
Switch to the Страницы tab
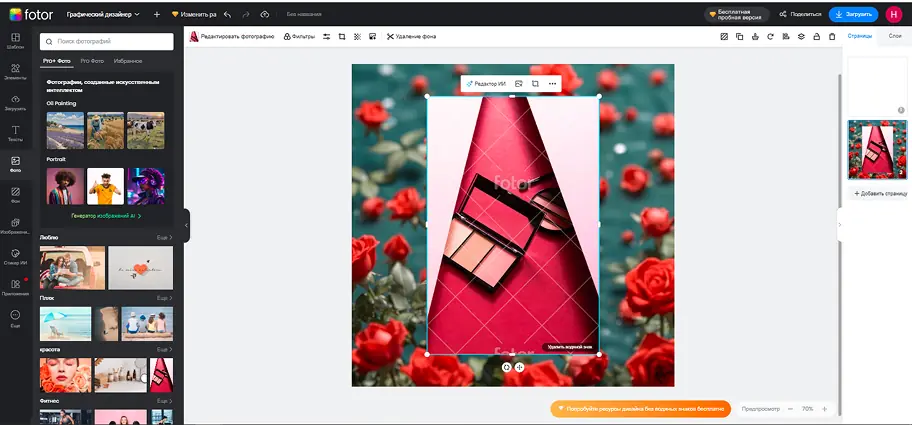coord(860,36)
